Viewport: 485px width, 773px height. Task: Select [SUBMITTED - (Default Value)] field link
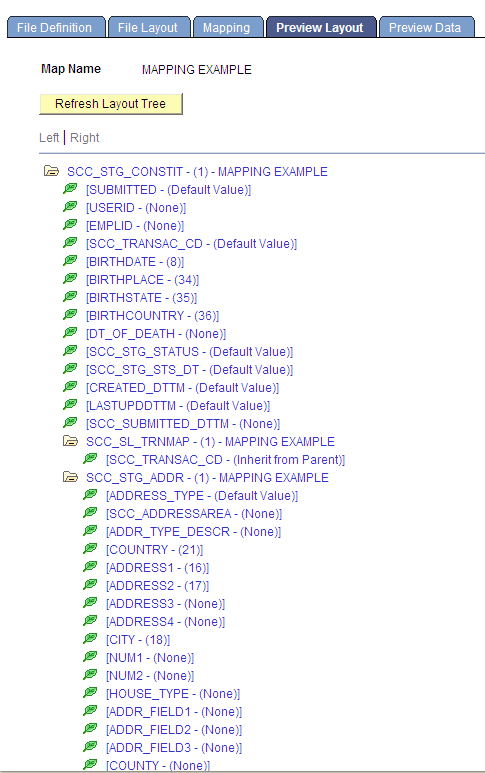click(169, 190)
